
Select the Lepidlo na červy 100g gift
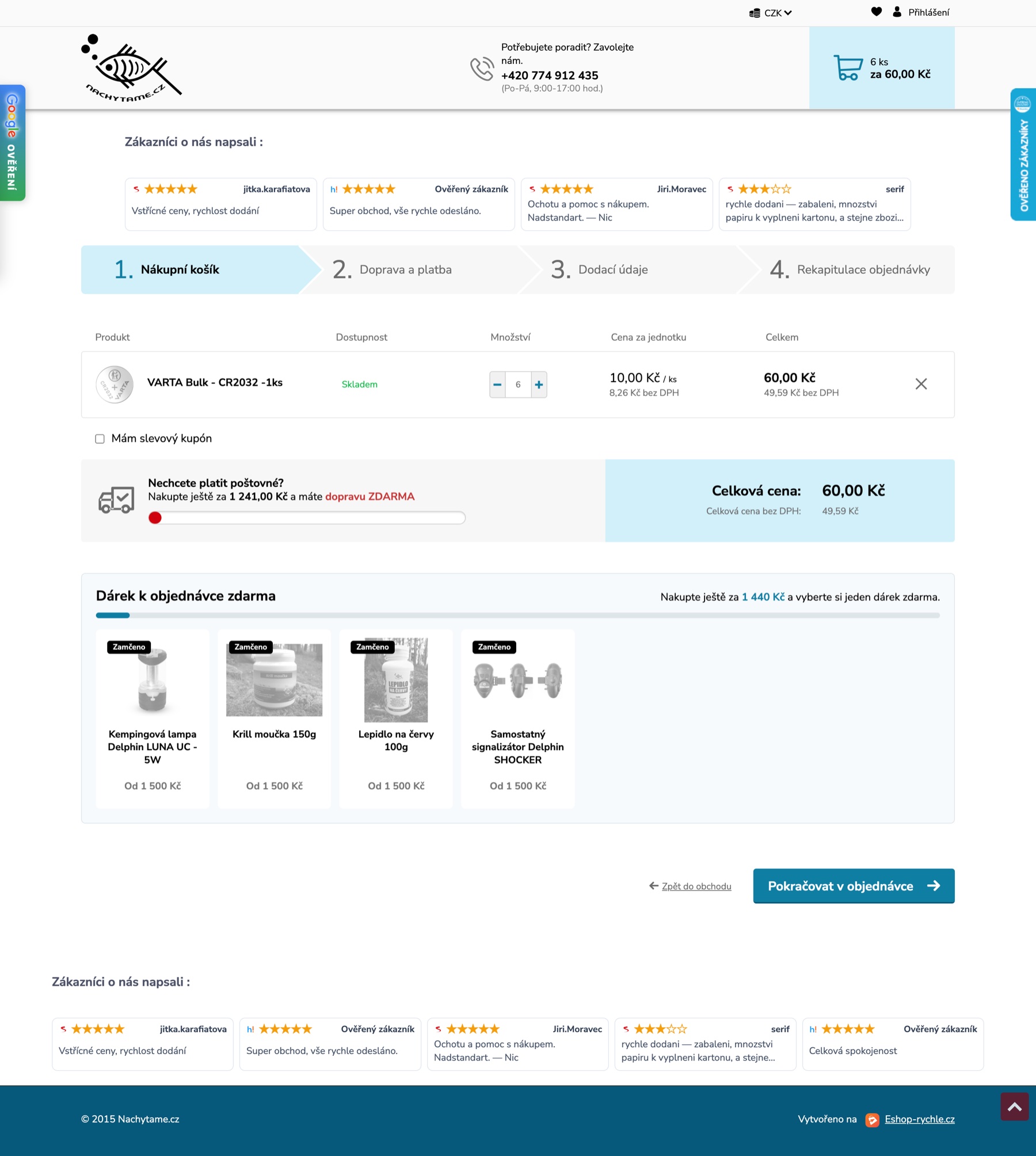click(396, 719)
